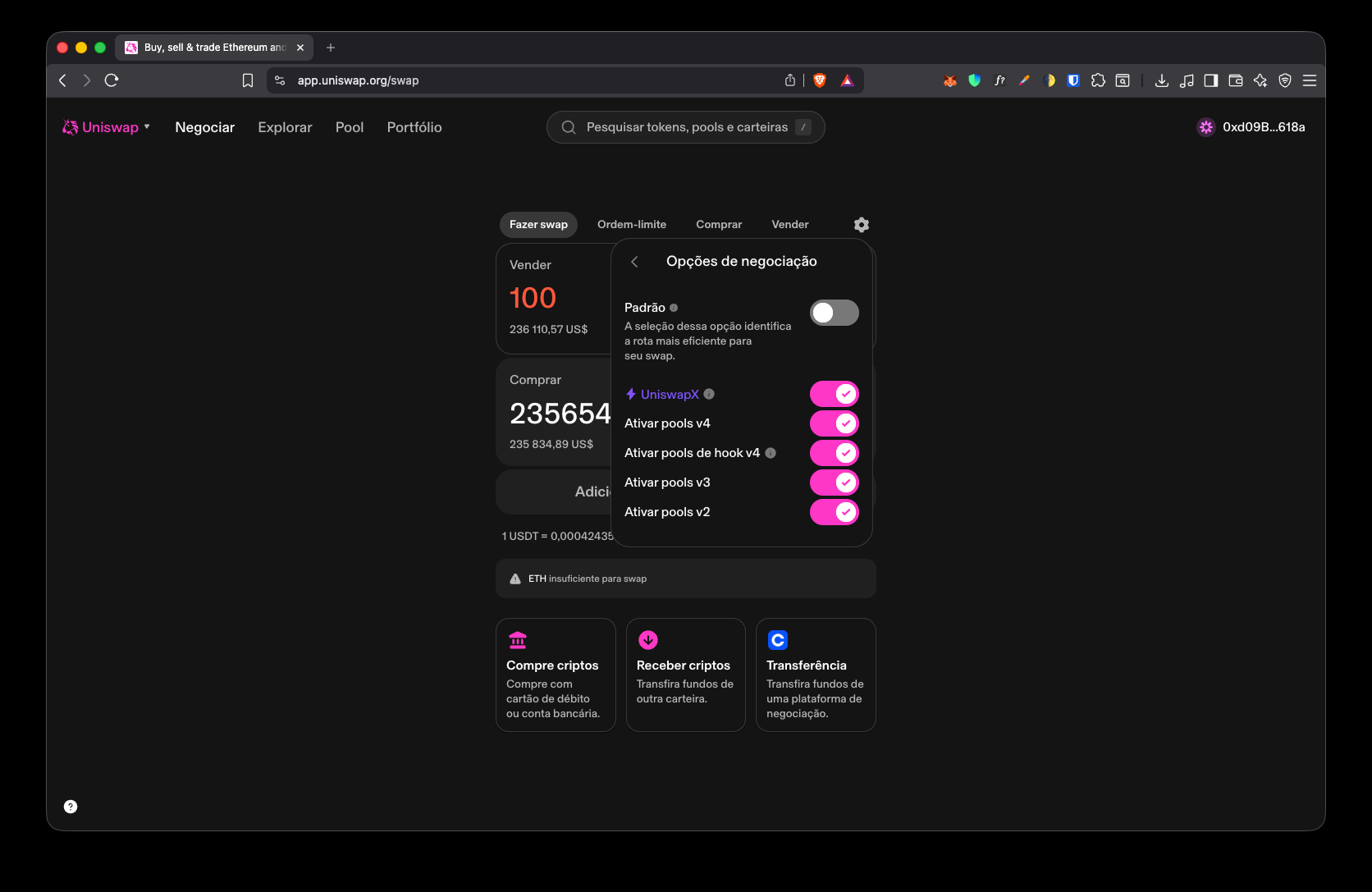Screen dimensions: 1372x892
Task: Switch to Ordem-limite tab
Action: click(x=632, y=225)
